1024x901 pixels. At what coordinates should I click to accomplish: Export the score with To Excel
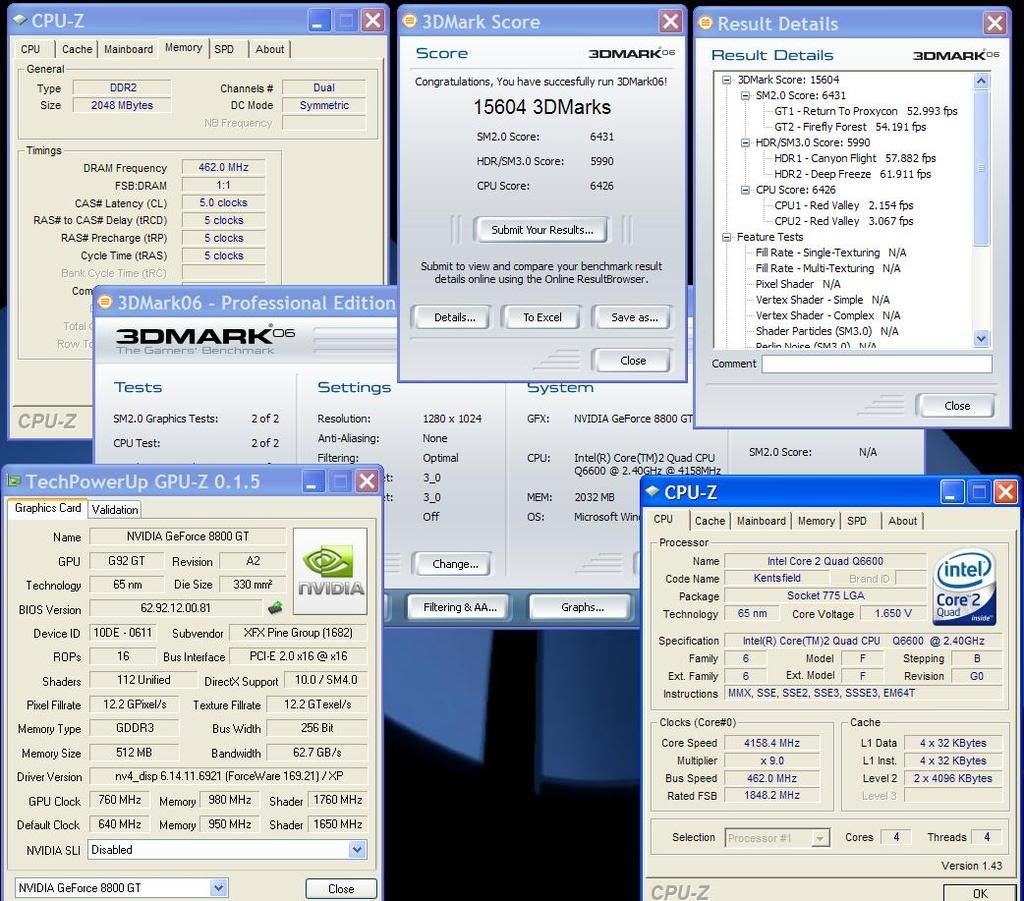coord(542,317)
